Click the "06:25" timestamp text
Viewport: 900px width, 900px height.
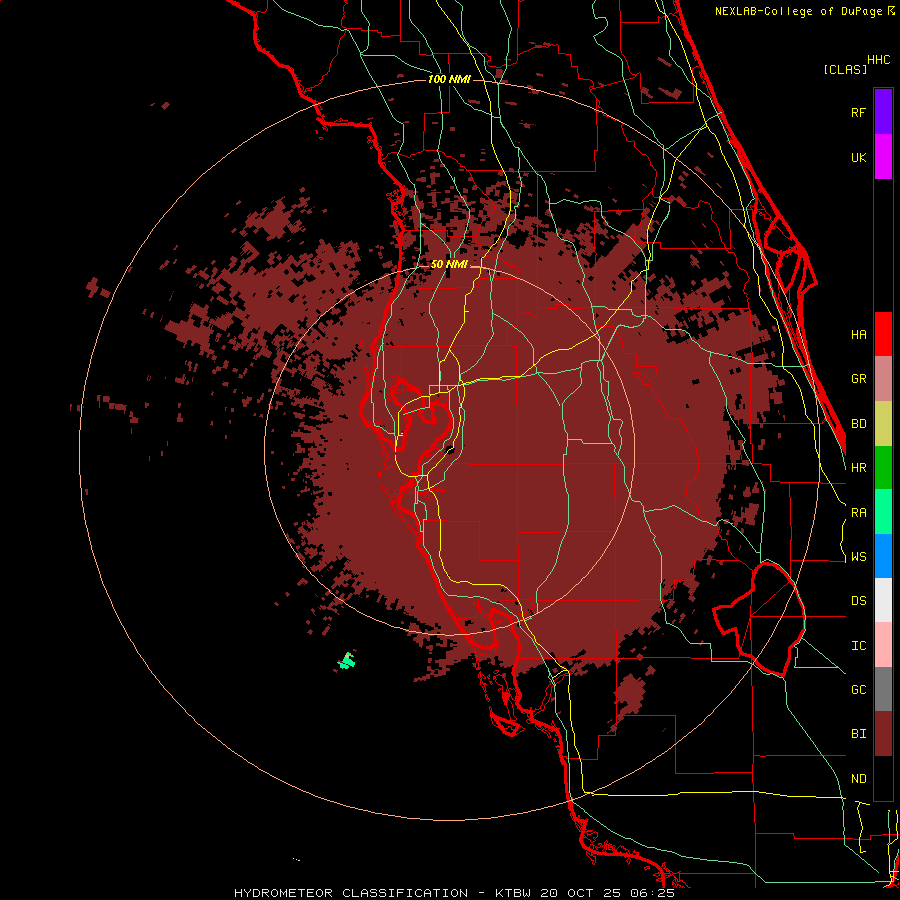(654, 893)
